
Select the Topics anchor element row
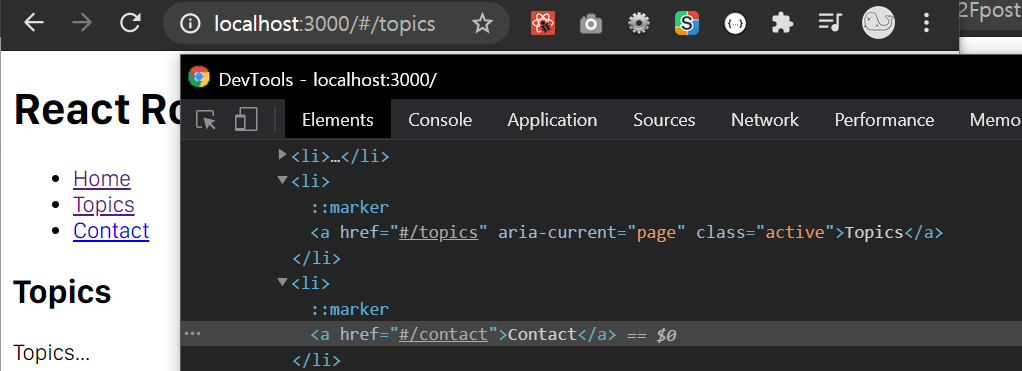pyautogui.click(x=626, y=232)
